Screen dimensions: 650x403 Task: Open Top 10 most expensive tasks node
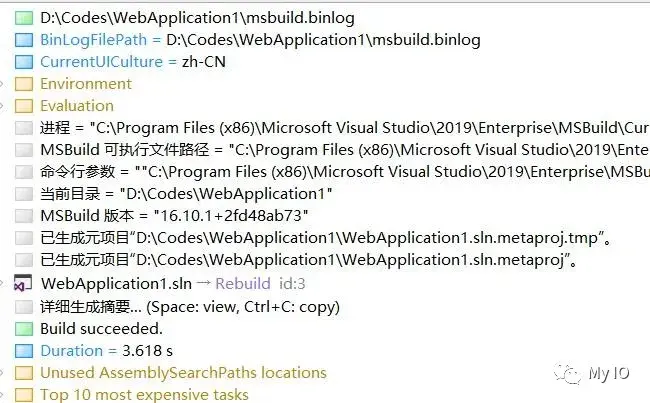pyautogui.click(x=144, y=395)
